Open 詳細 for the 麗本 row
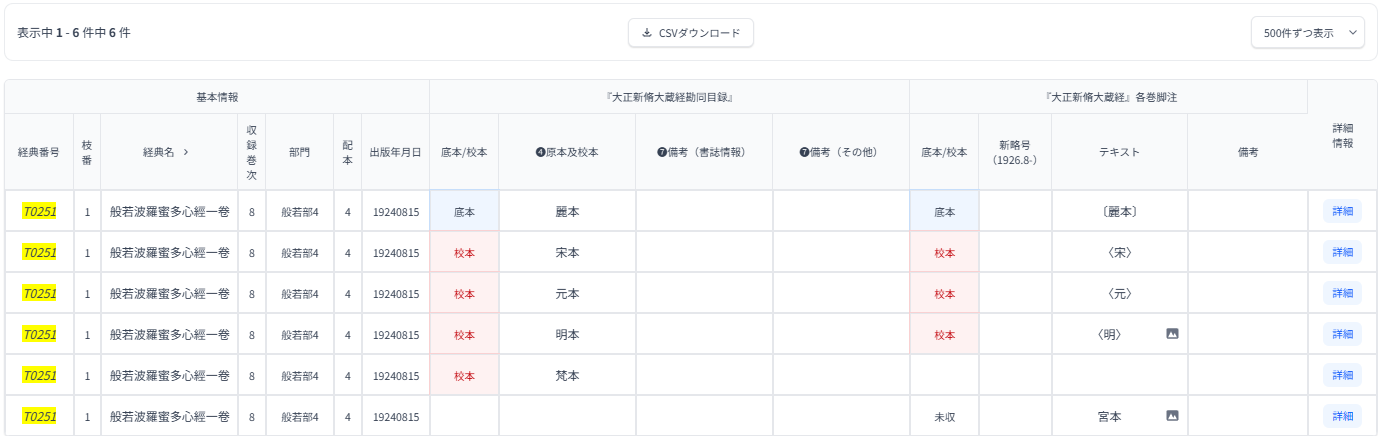This screenshot has width=1378, height=436. coord(1341,212)
